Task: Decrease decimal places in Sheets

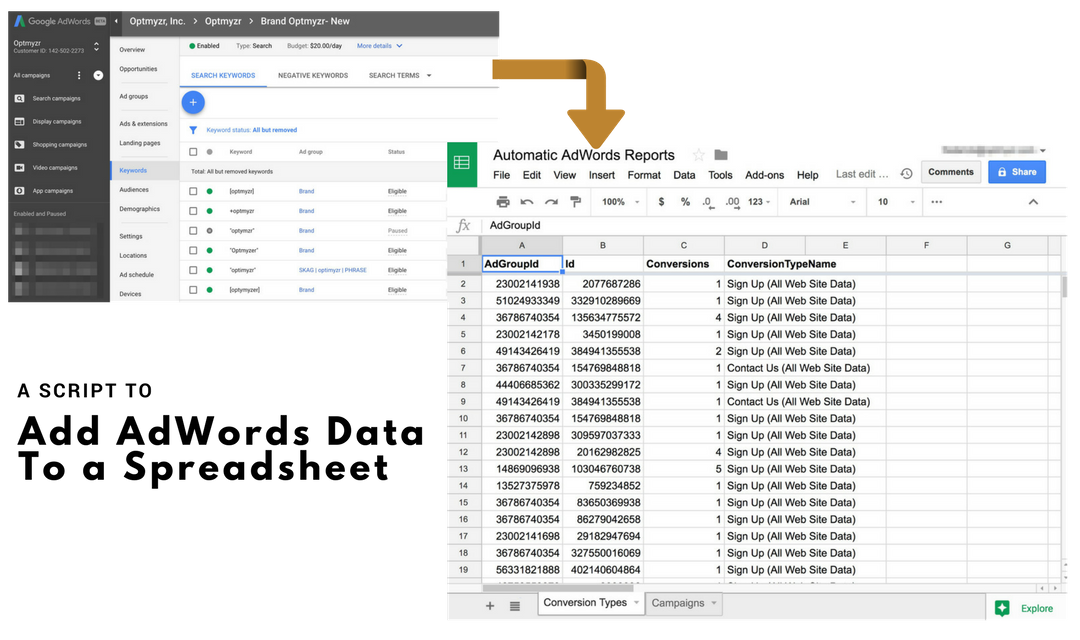Action: point(707,202)
